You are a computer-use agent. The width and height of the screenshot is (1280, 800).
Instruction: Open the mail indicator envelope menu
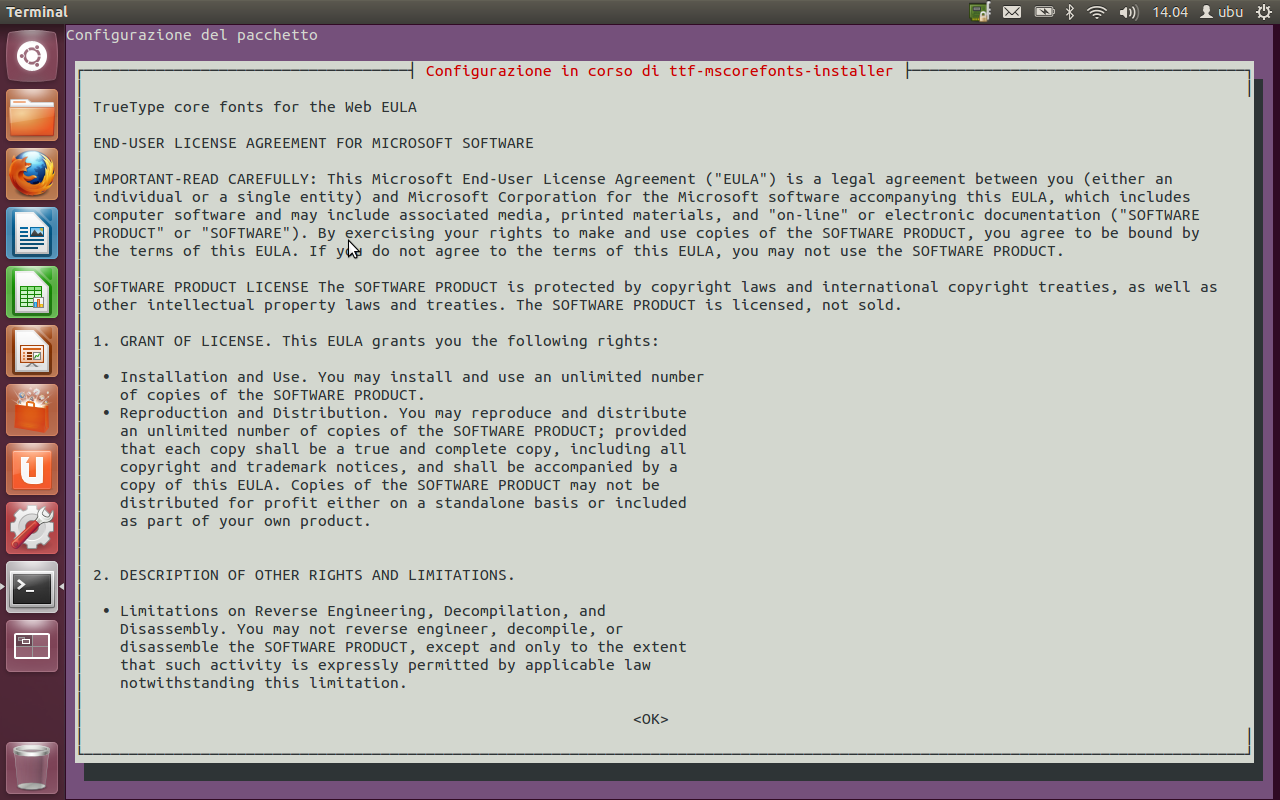point(1012,12)
